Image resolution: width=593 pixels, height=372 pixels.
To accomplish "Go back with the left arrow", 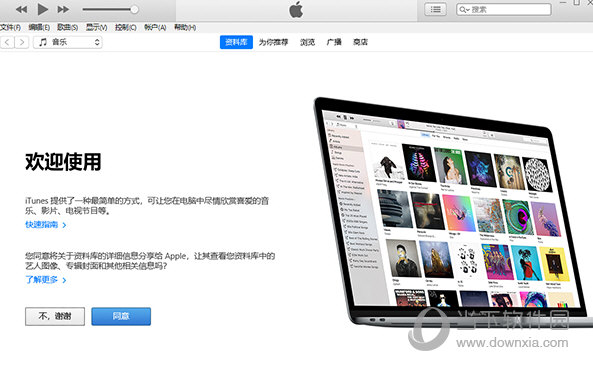I will click(x=7, y=42).
